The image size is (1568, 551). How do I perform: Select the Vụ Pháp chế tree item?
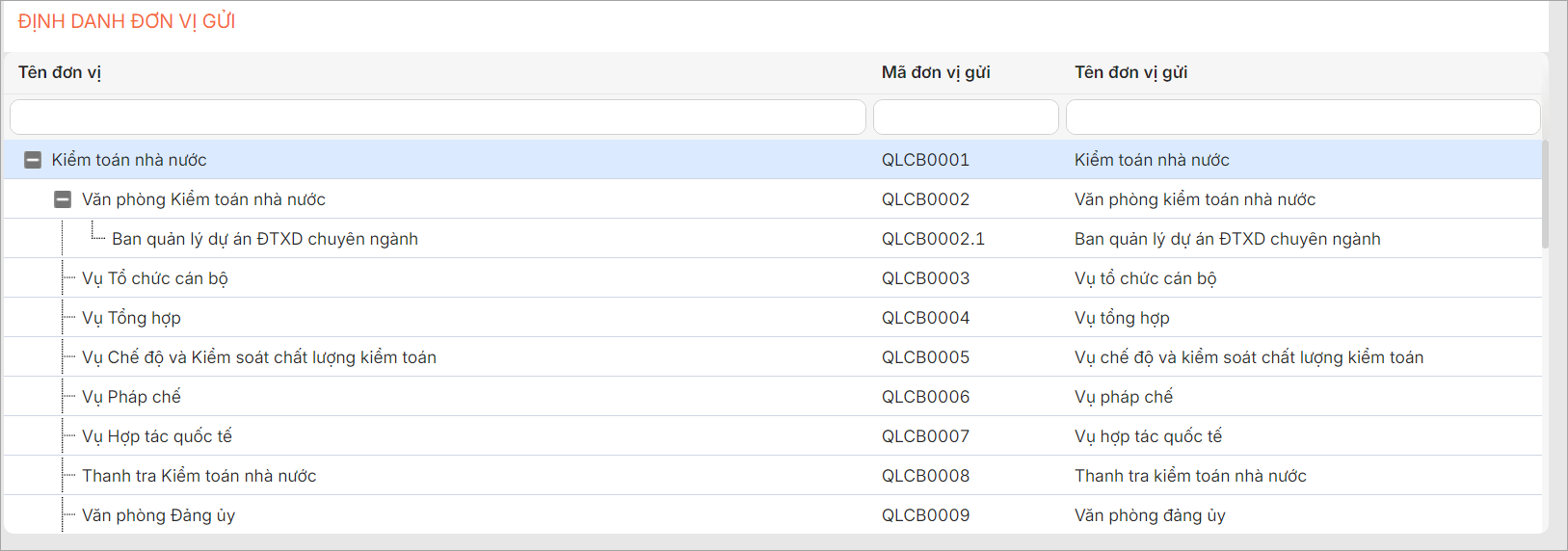pyautogui.click(x=131, y=397)
